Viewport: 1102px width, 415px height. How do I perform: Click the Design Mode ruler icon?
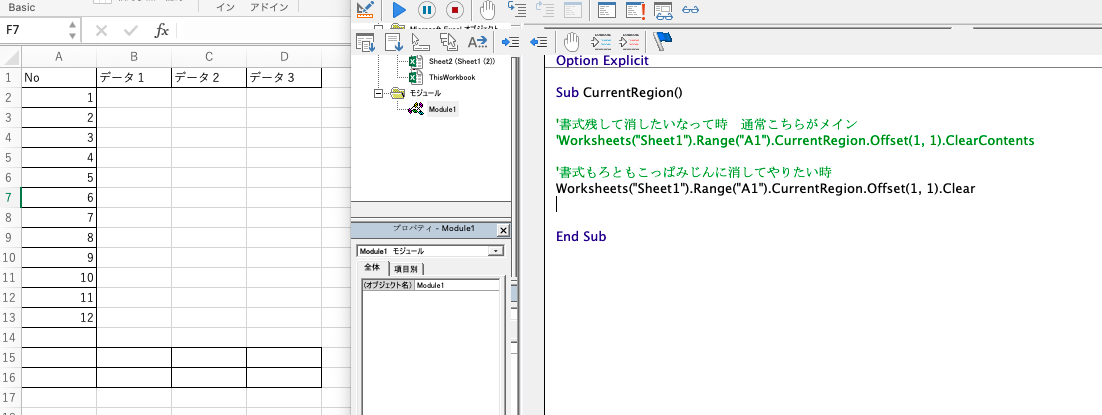tap(365, 9)
